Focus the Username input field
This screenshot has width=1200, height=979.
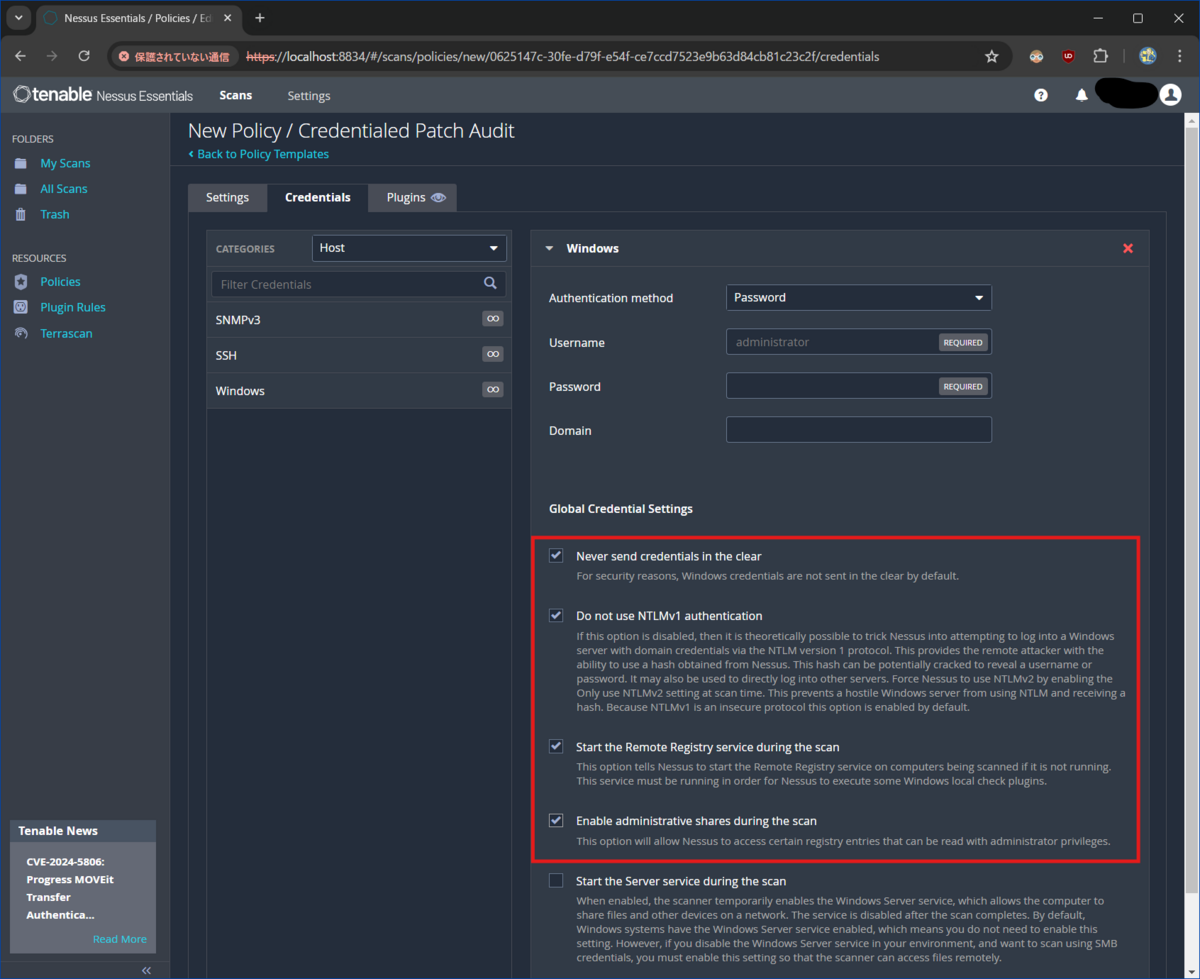[x=859, y=342]
